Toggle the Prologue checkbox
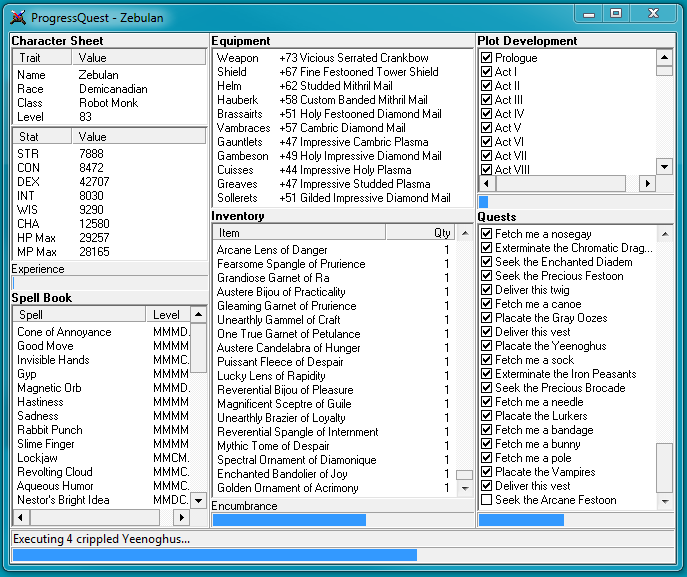The height and width of the screenshot is (577, 687). [486, 57]
